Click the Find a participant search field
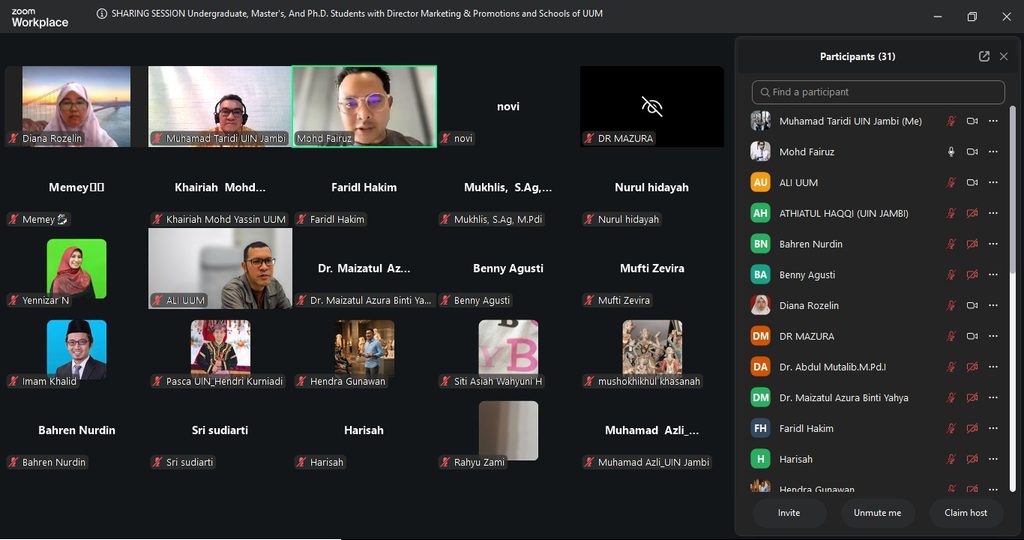This screenshot has height=540, width=1024. [x=878, y=92]
